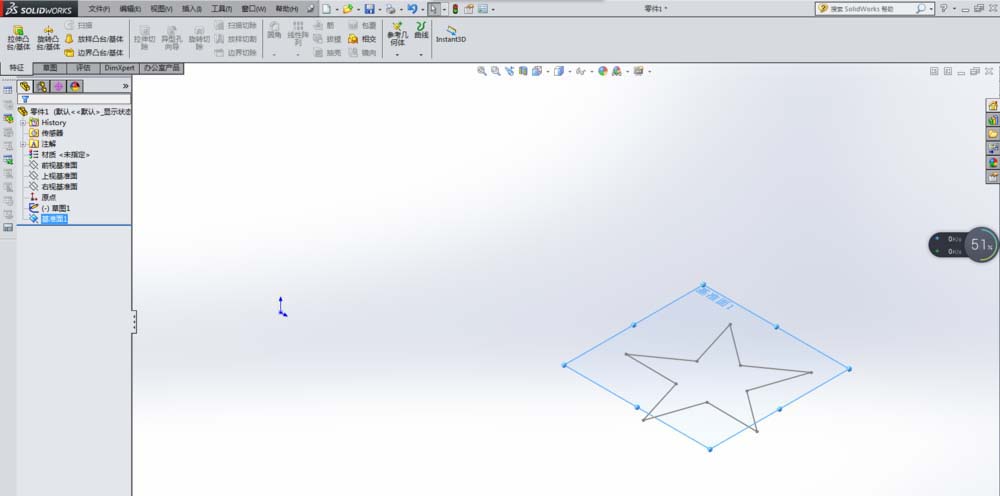The image size is (1000, 496).
Task: Click the 拉伸凸台/基体 extrude boss tool
Action: [x=18, y=38]
